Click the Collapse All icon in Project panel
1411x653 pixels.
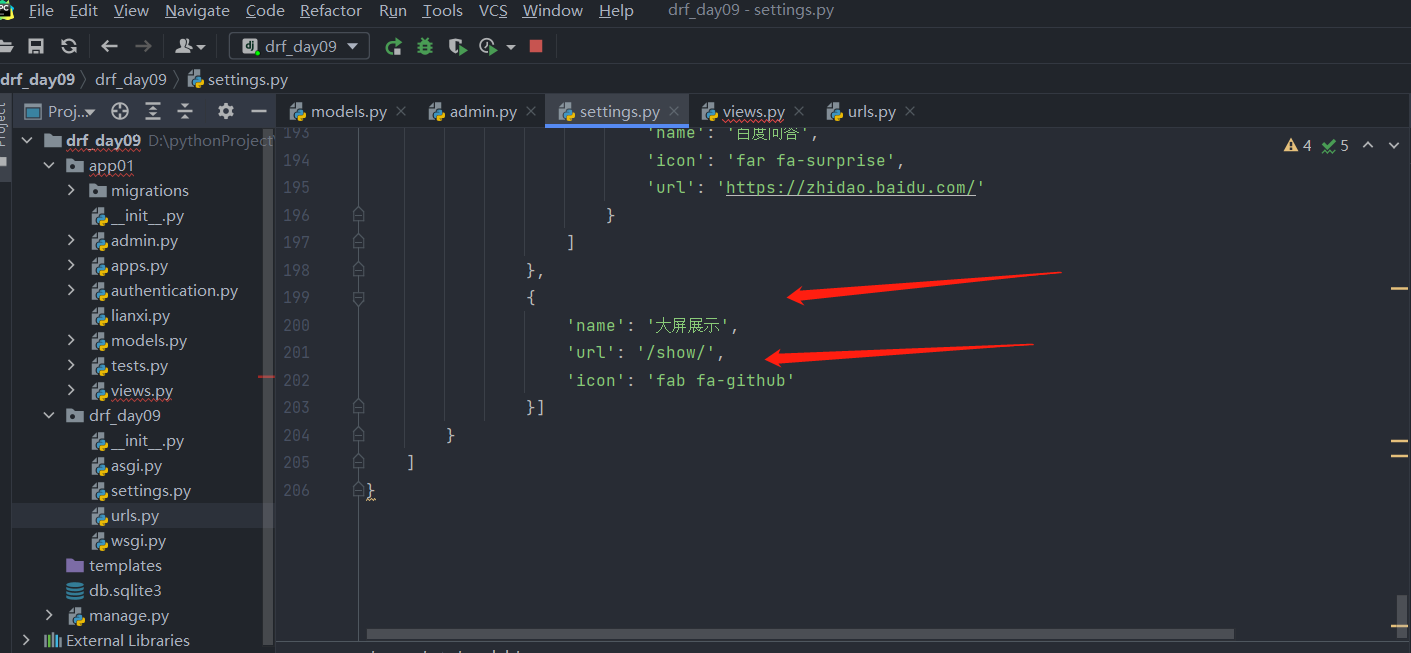pos(185,111)
